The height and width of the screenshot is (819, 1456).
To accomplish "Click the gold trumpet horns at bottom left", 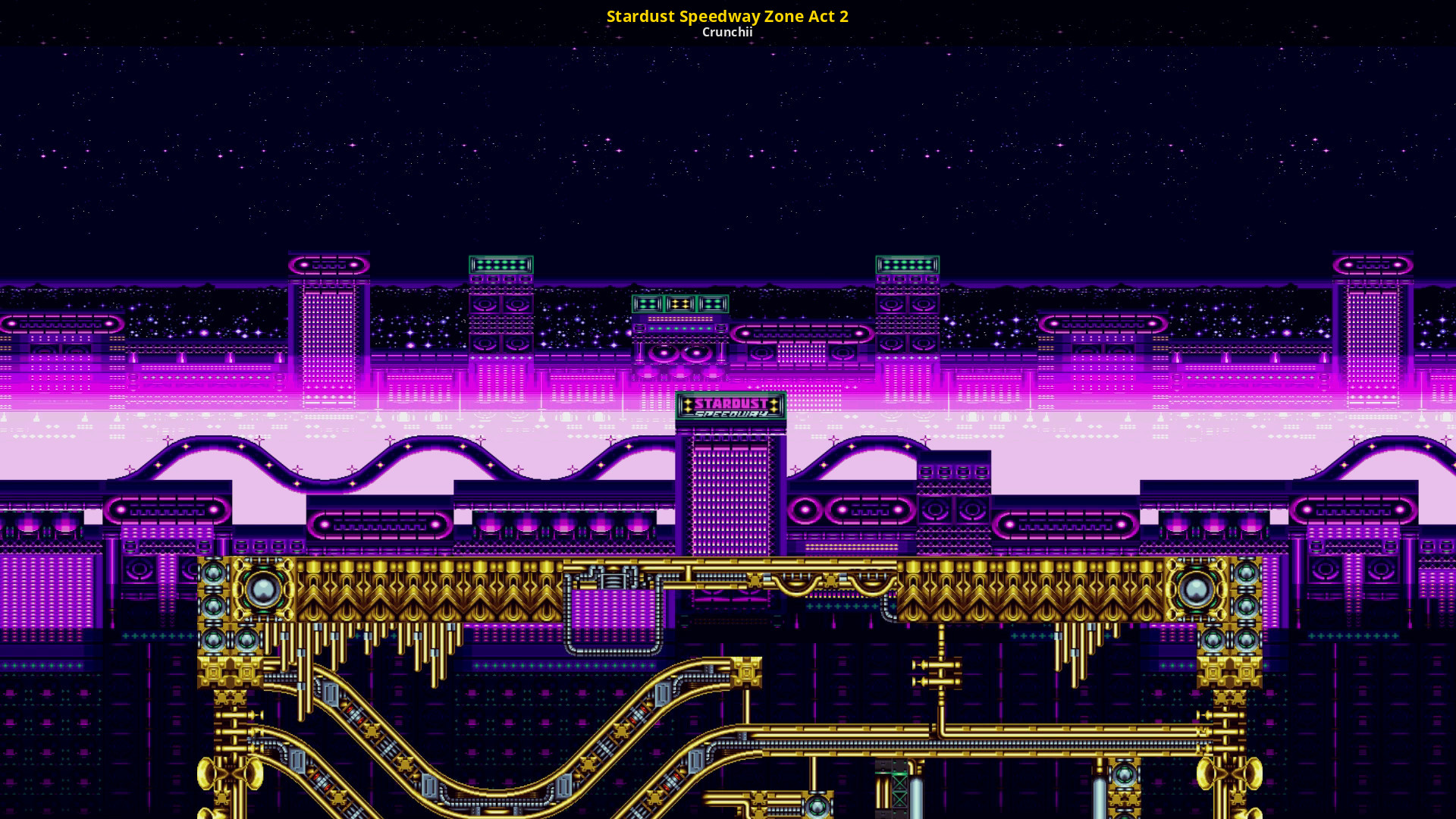I will click(x=230, y=773).
